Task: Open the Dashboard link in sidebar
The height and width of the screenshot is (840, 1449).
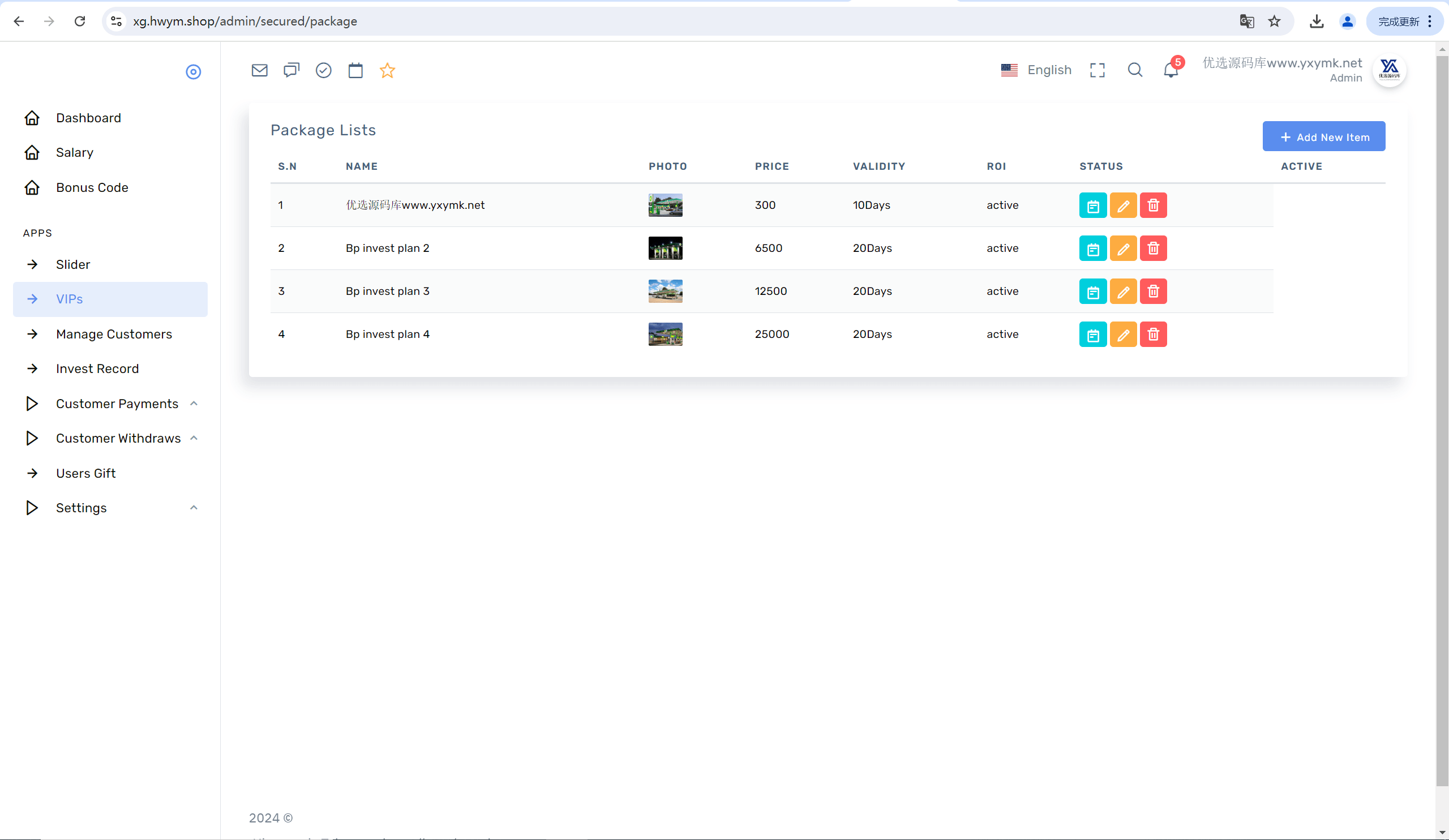Action: point(88,118)
